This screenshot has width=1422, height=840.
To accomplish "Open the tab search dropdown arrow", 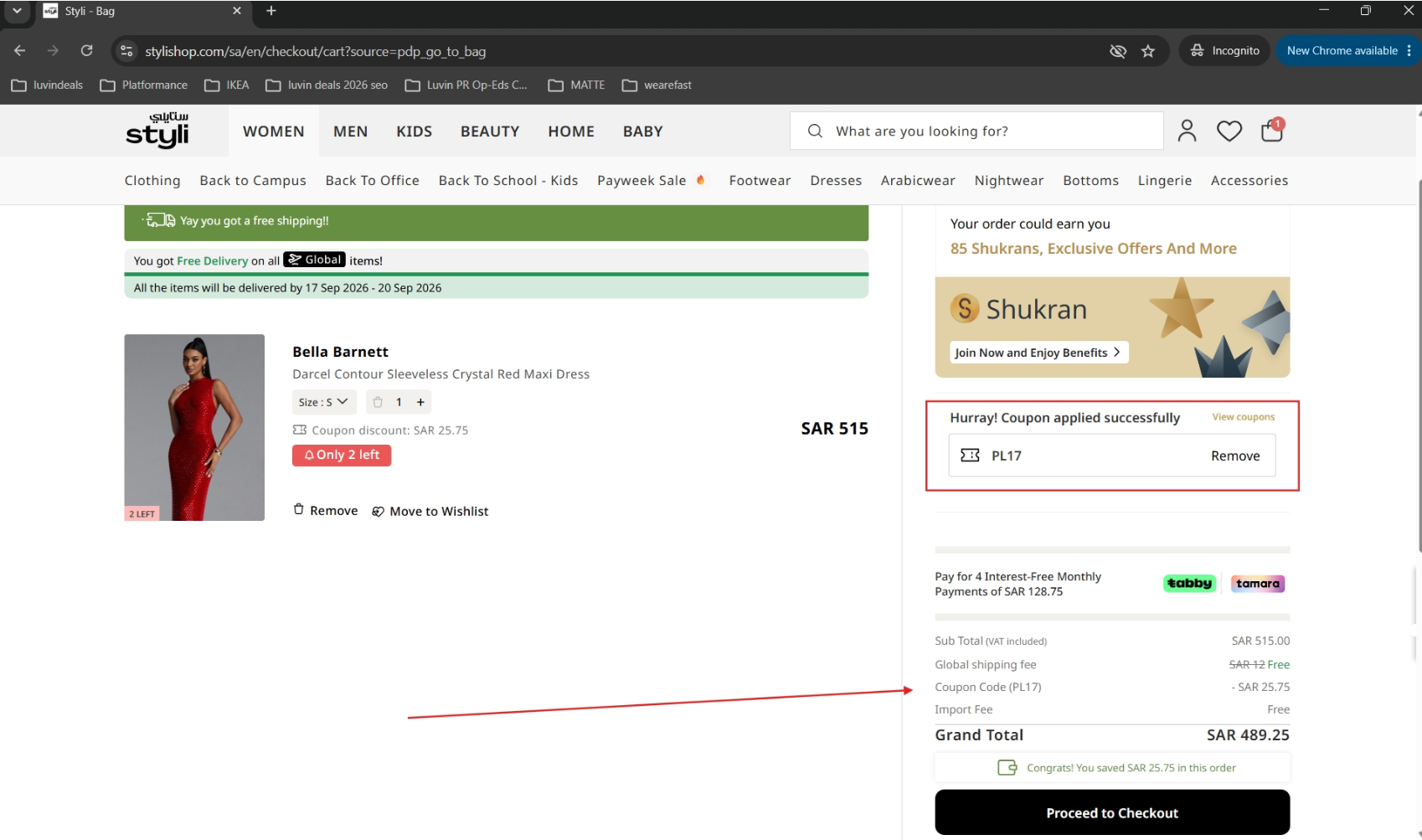I will click(17, 11).
